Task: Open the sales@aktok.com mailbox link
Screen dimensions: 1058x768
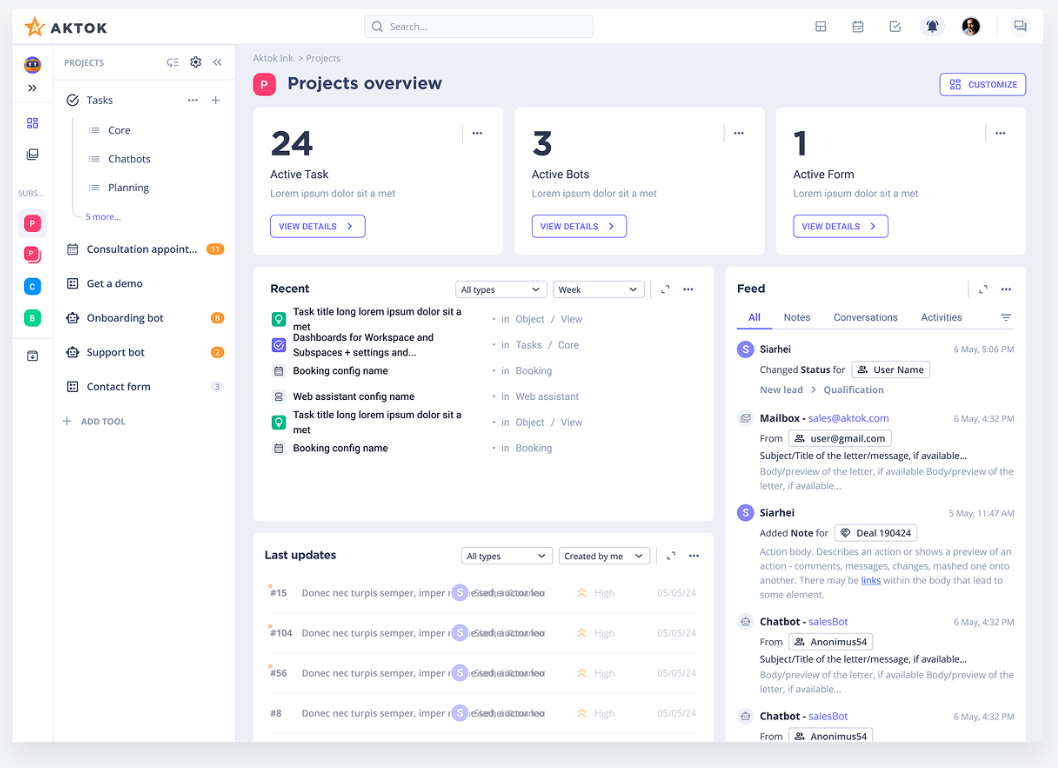Action: (x=849, y=417)
